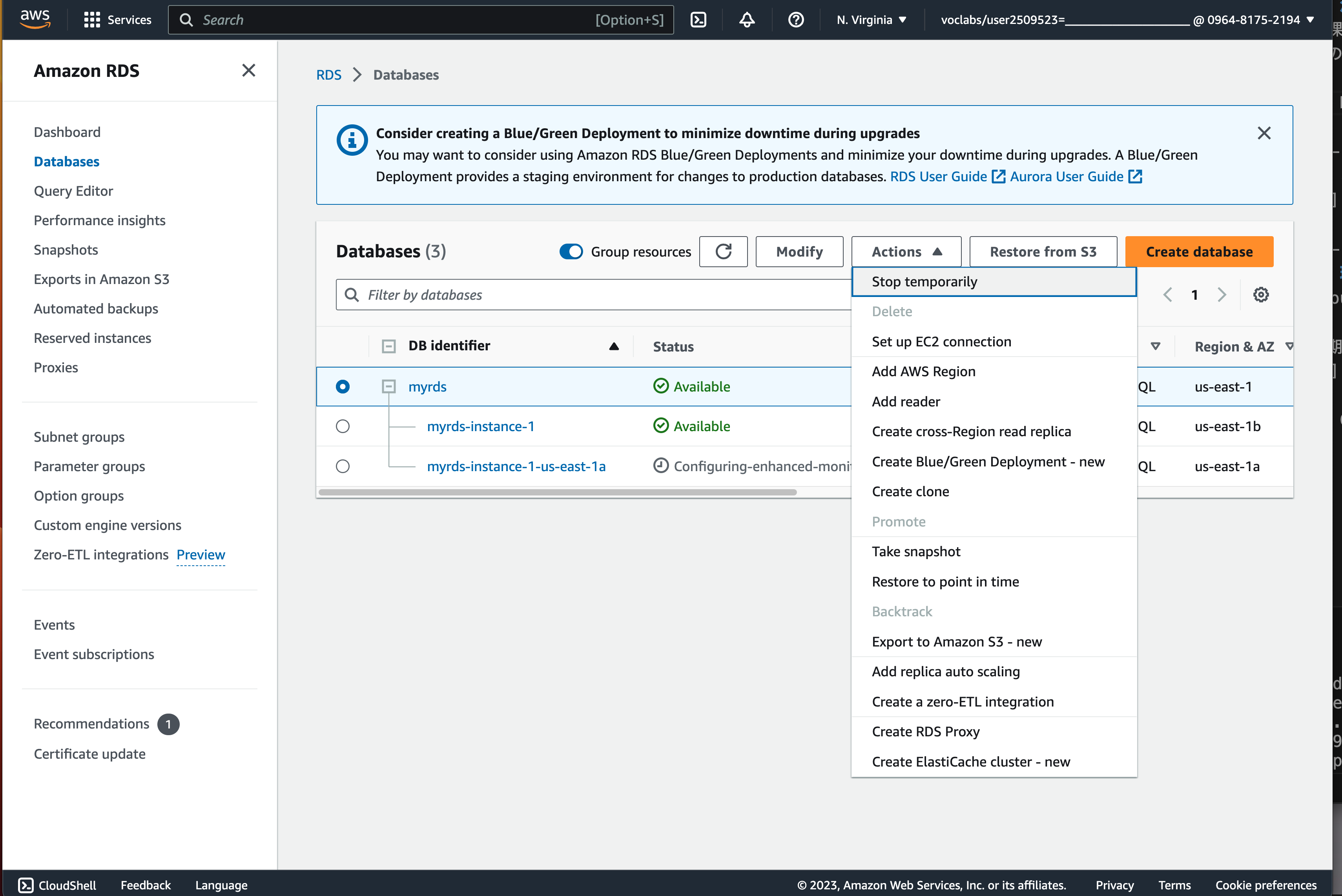Viewport: 1342px width, 896px height.
Task: Choose Create cross-Region read replica
Action: click(x=994, y=432)
